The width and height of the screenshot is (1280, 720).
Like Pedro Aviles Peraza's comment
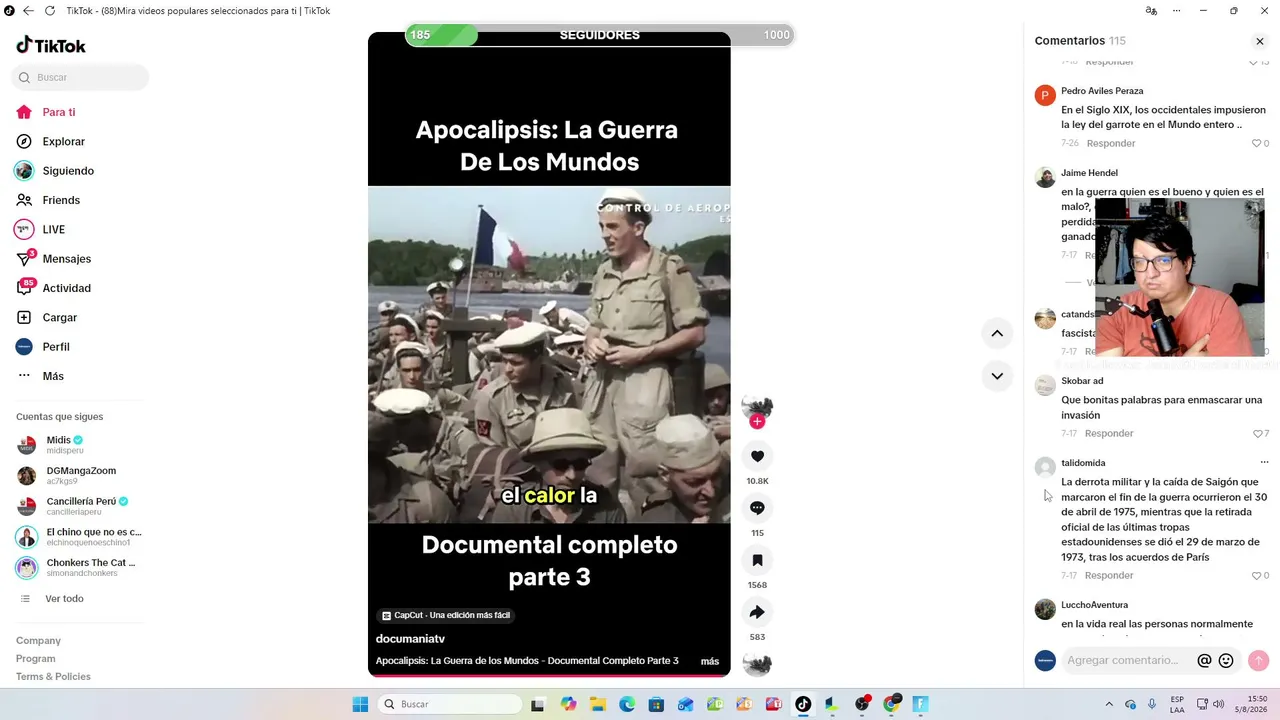pos(1257,143)
